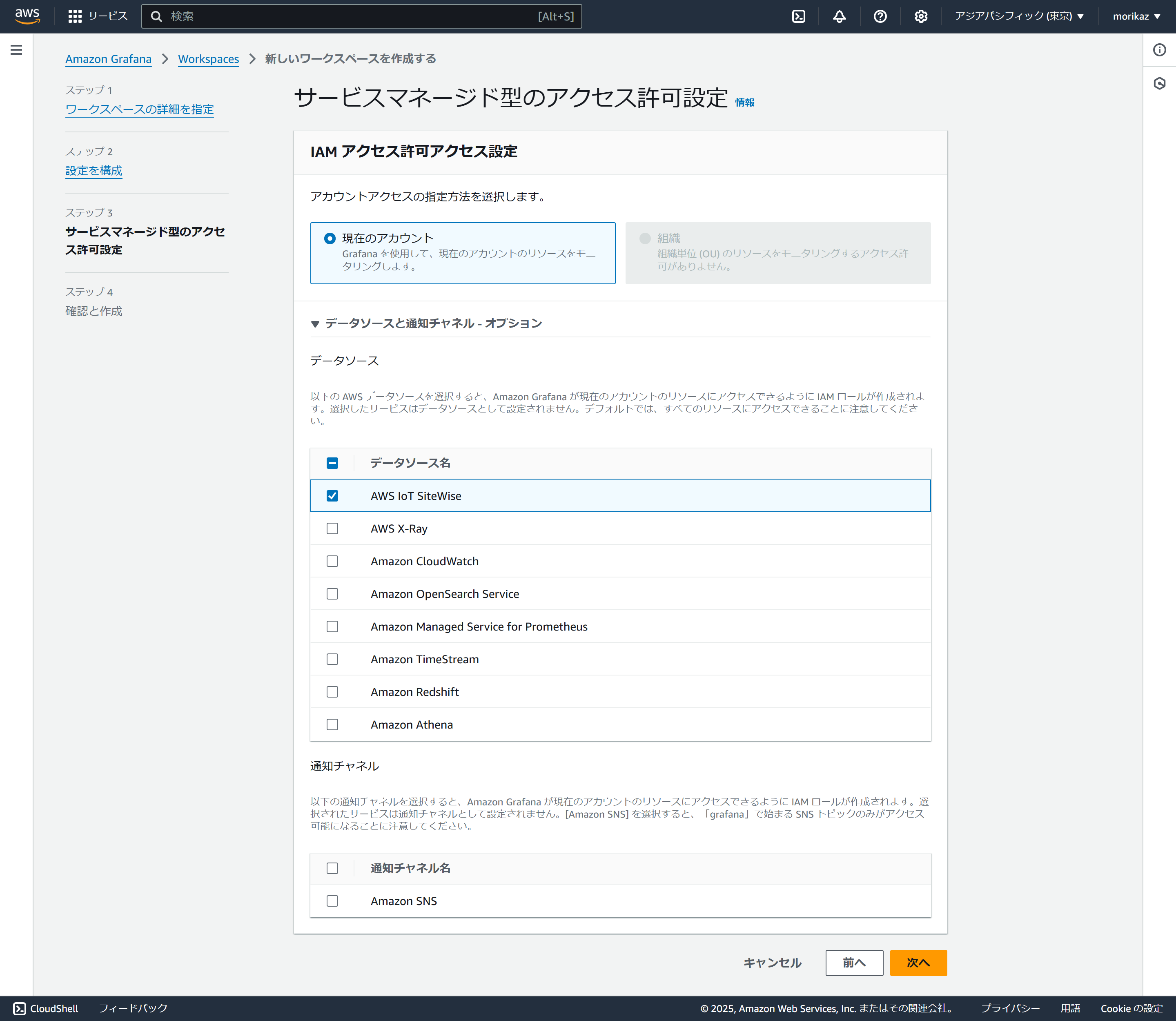Open step 2 設定を構成 link
The width and height of the screenshot is (1176, 1021).
94,170
